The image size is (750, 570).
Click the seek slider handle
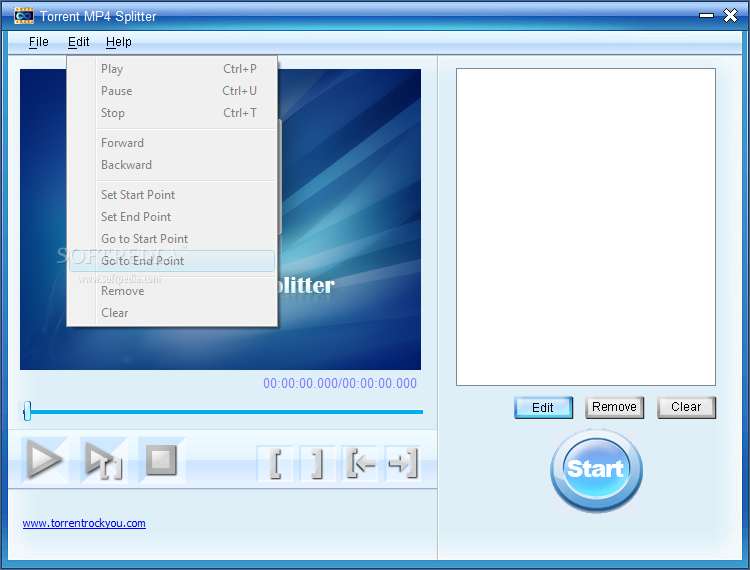pyautogui.click(x=27, y=411)
